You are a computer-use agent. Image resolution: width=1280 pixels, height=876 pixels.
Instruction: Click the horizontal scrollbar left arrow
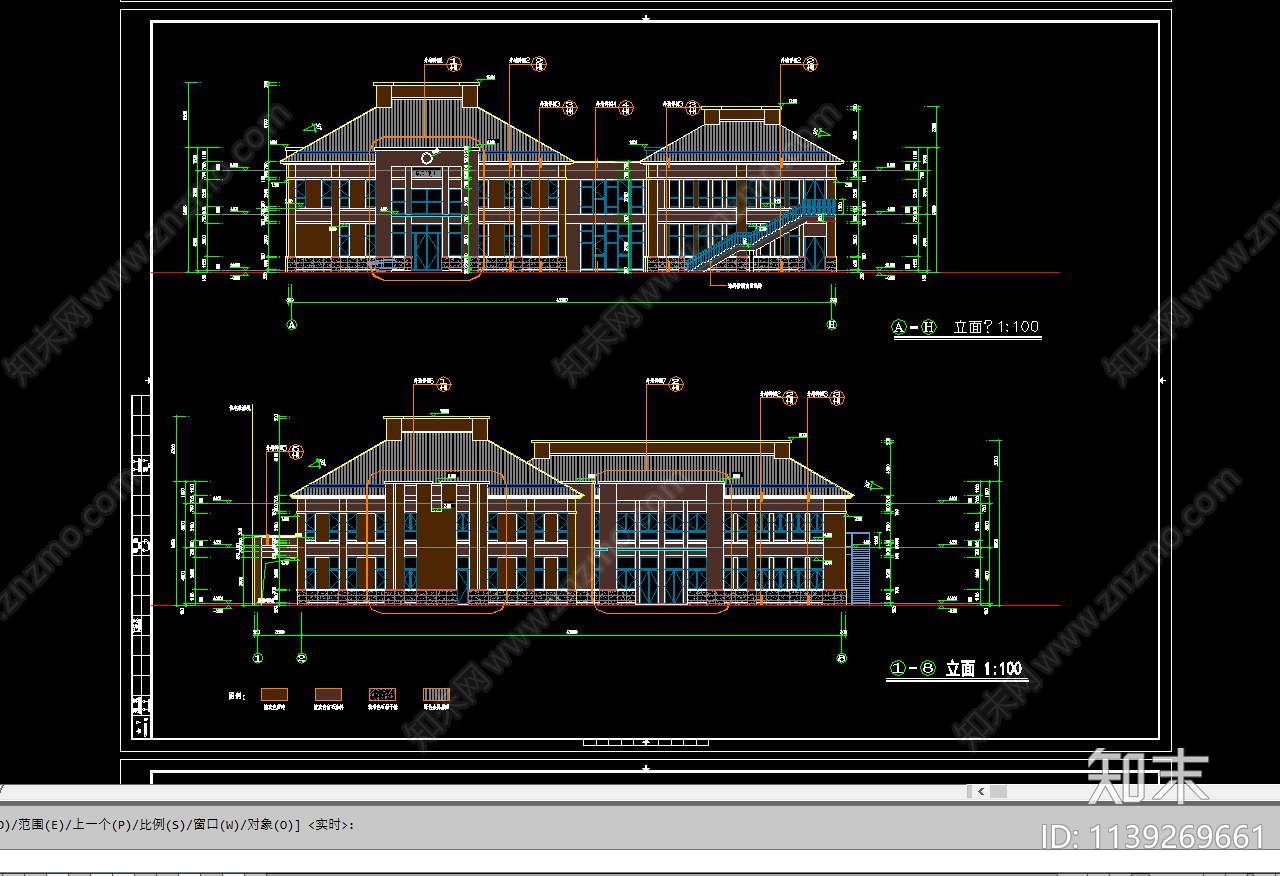(981, 791)
